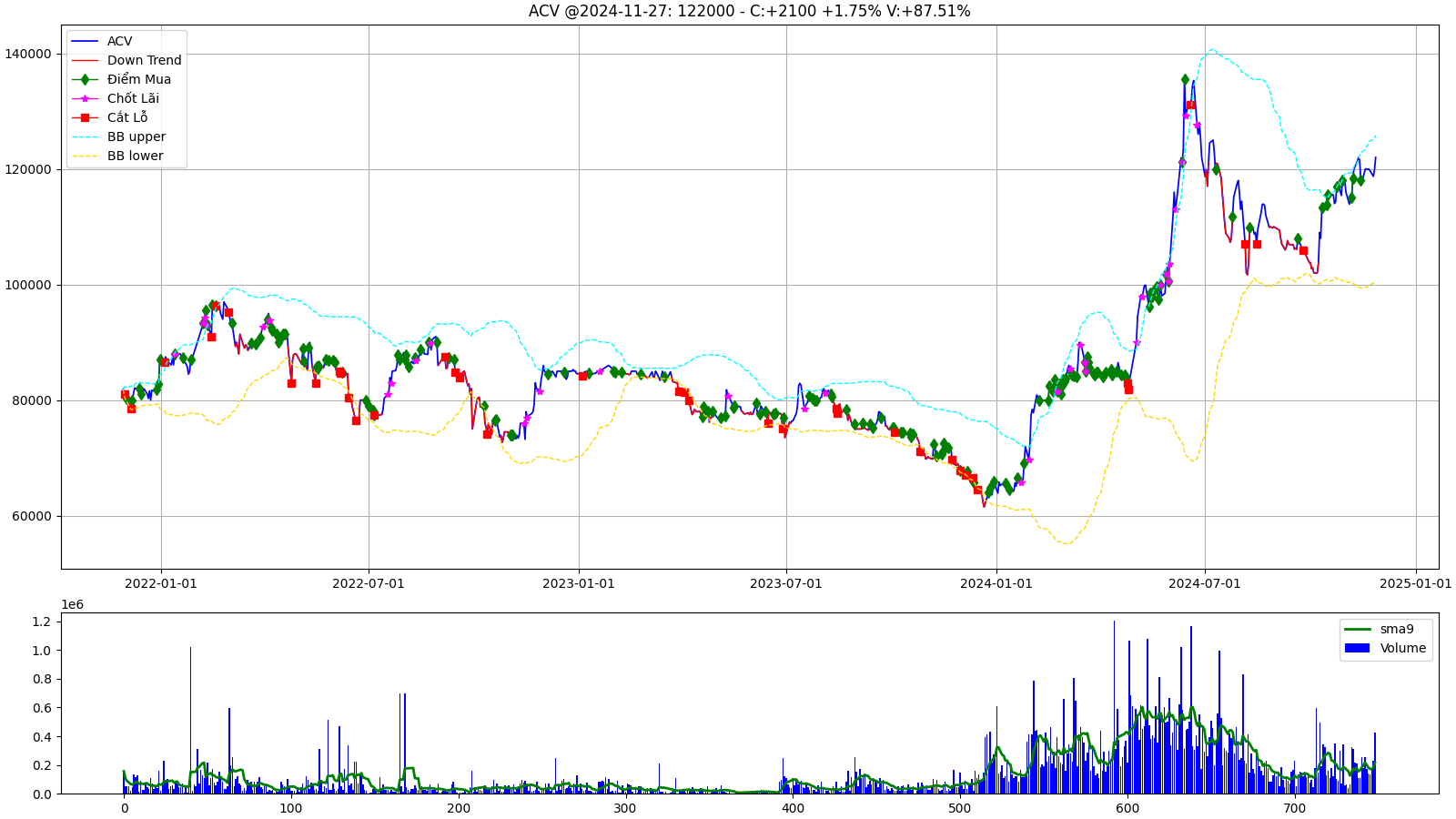Click the x-axis date 2022-07-01
Screen dimensions: 1456x819
point(369,583)
